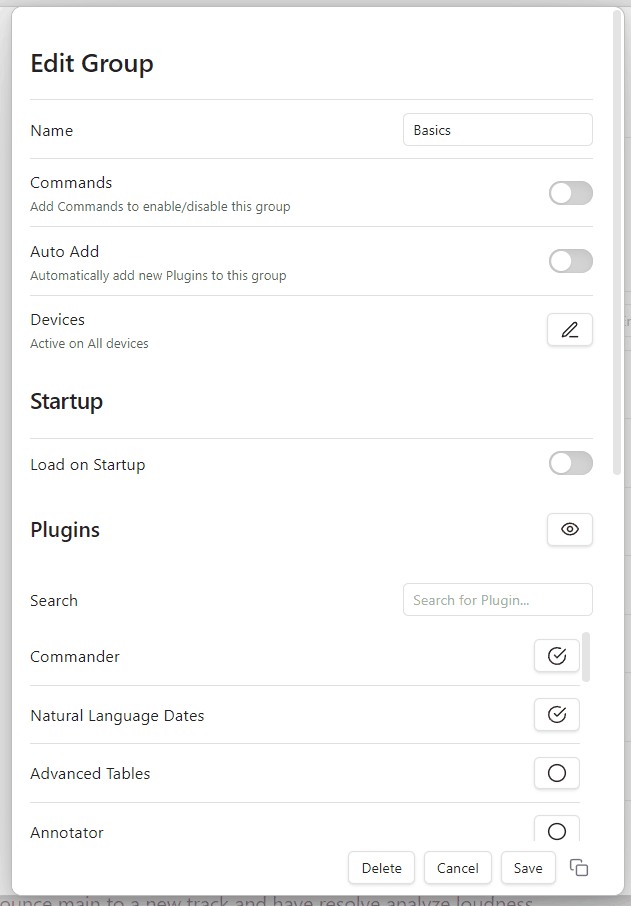This screenshot has width=631, height=906.
Task: Click the eye icon beside Plugins heading
Action: pyautogui.click(x=570, y=530)
